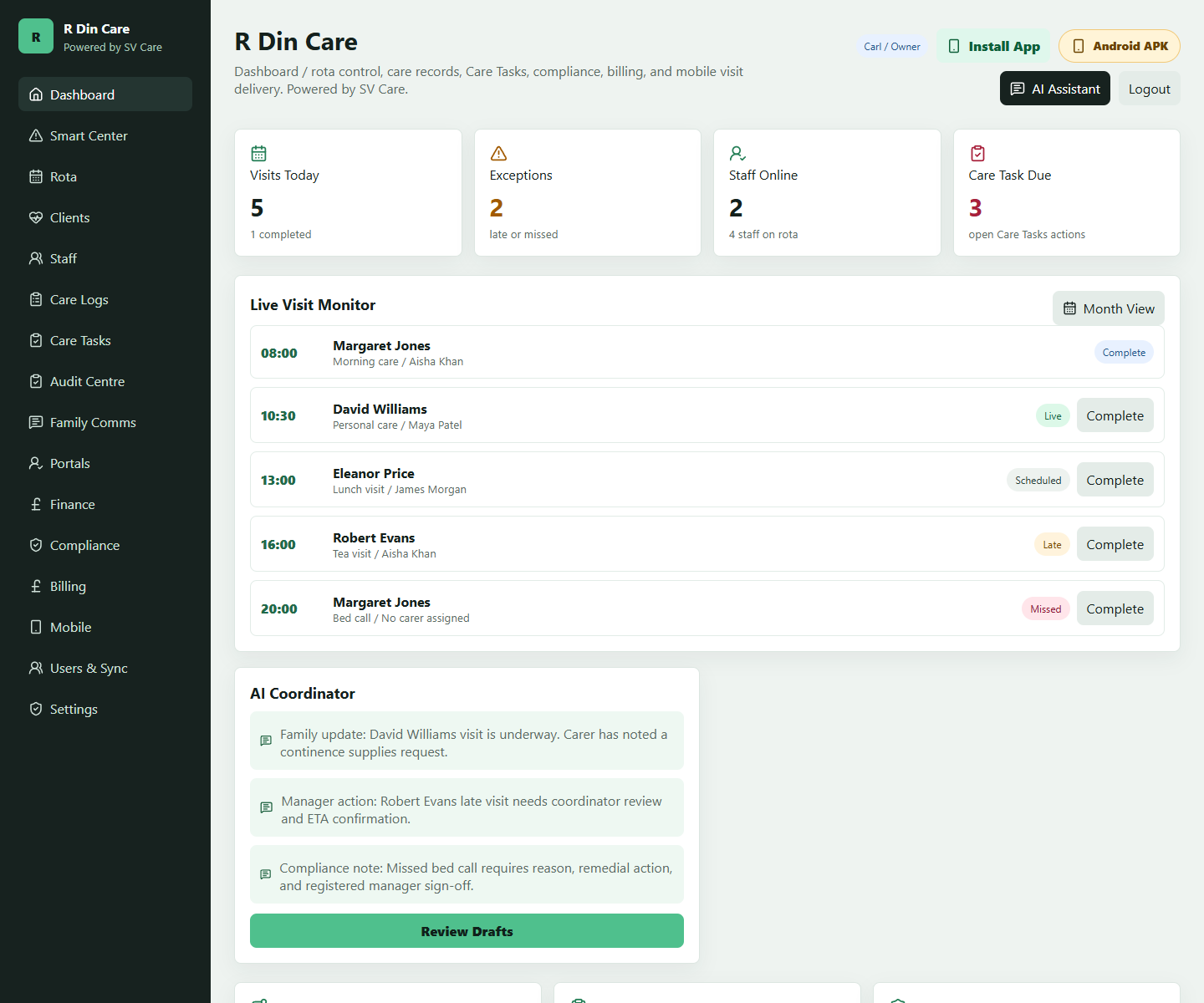The height and width of the screenshot is (1003, 1204).
Task: Log out using Logout button
Action: 1150,89
